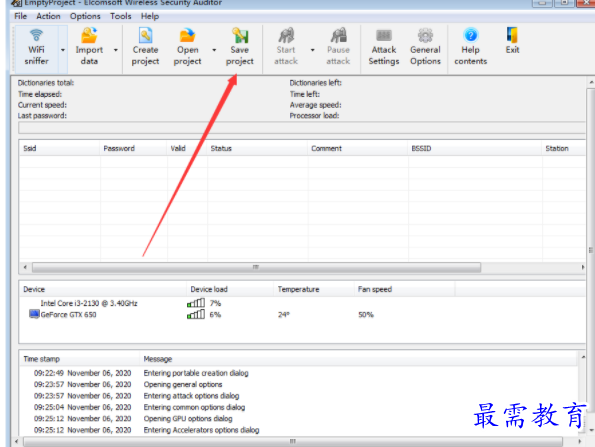This screenshot has width=595, height=447.
Task: Click the Fan speed column header
Action: point(405,289)
